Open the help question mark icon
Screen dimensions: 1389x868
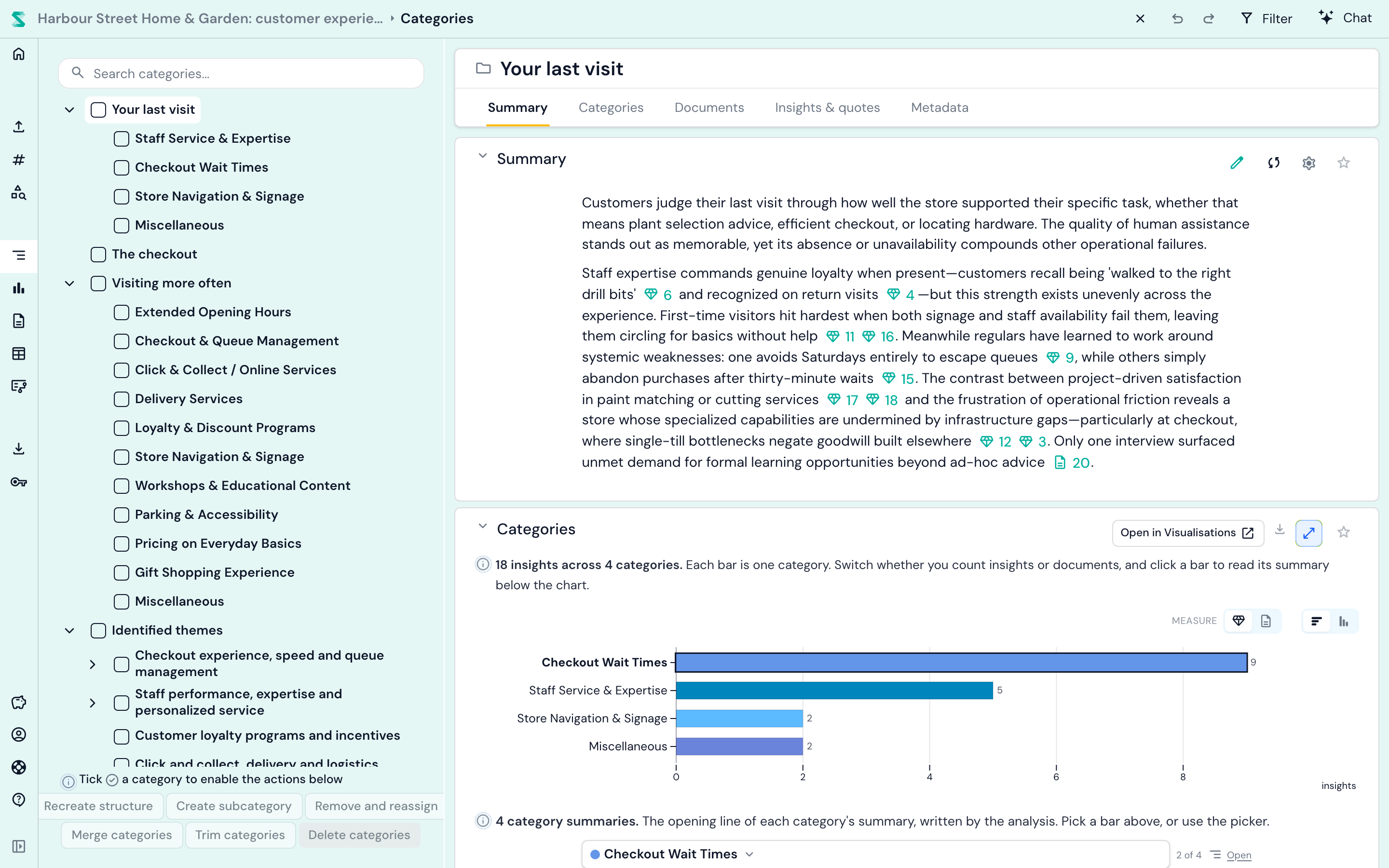point(19,800)
